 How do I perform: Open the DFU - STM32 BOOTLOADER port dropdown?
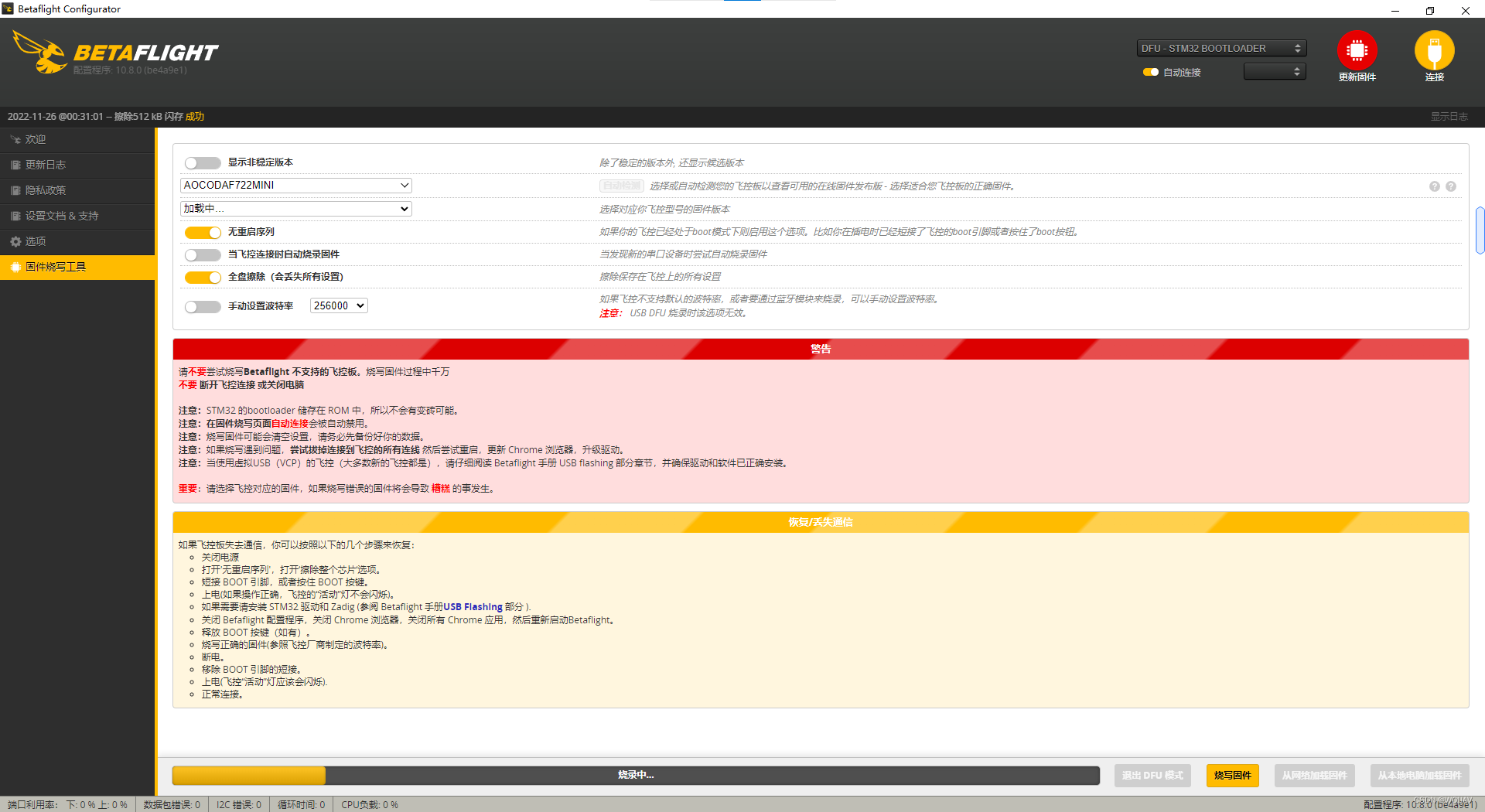point(1221,48)
